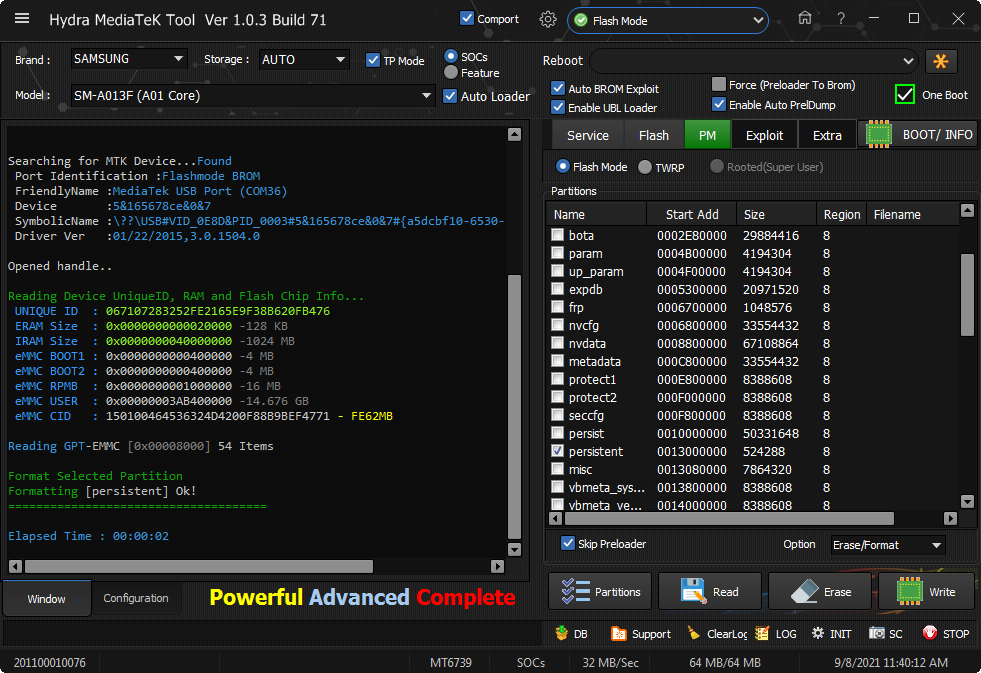Select the Feature radio button

coord(450,73)
